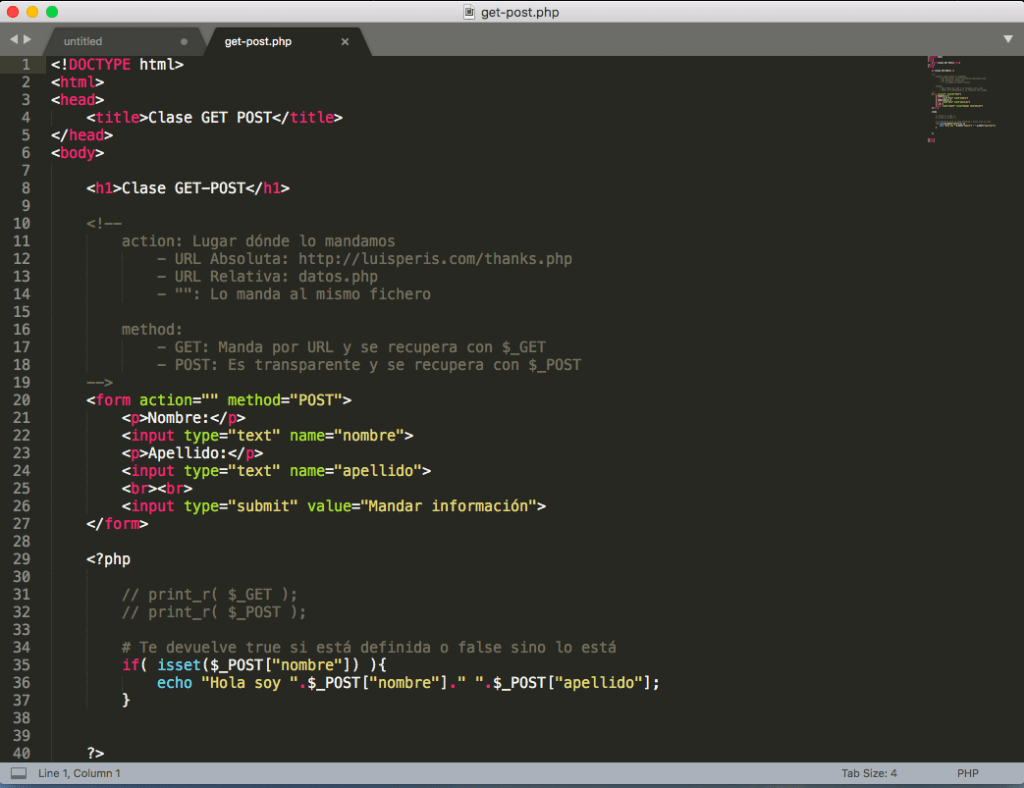Open the tab list dropdown arrow
1024x788 pixels.
pyautogui.click(x=1008, y=39)
